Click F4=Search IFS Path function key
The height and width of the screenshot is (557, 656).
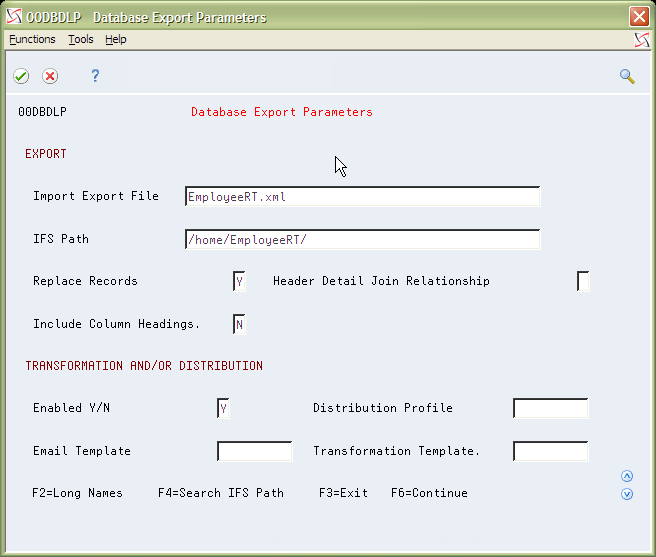(x=221, y=493)
